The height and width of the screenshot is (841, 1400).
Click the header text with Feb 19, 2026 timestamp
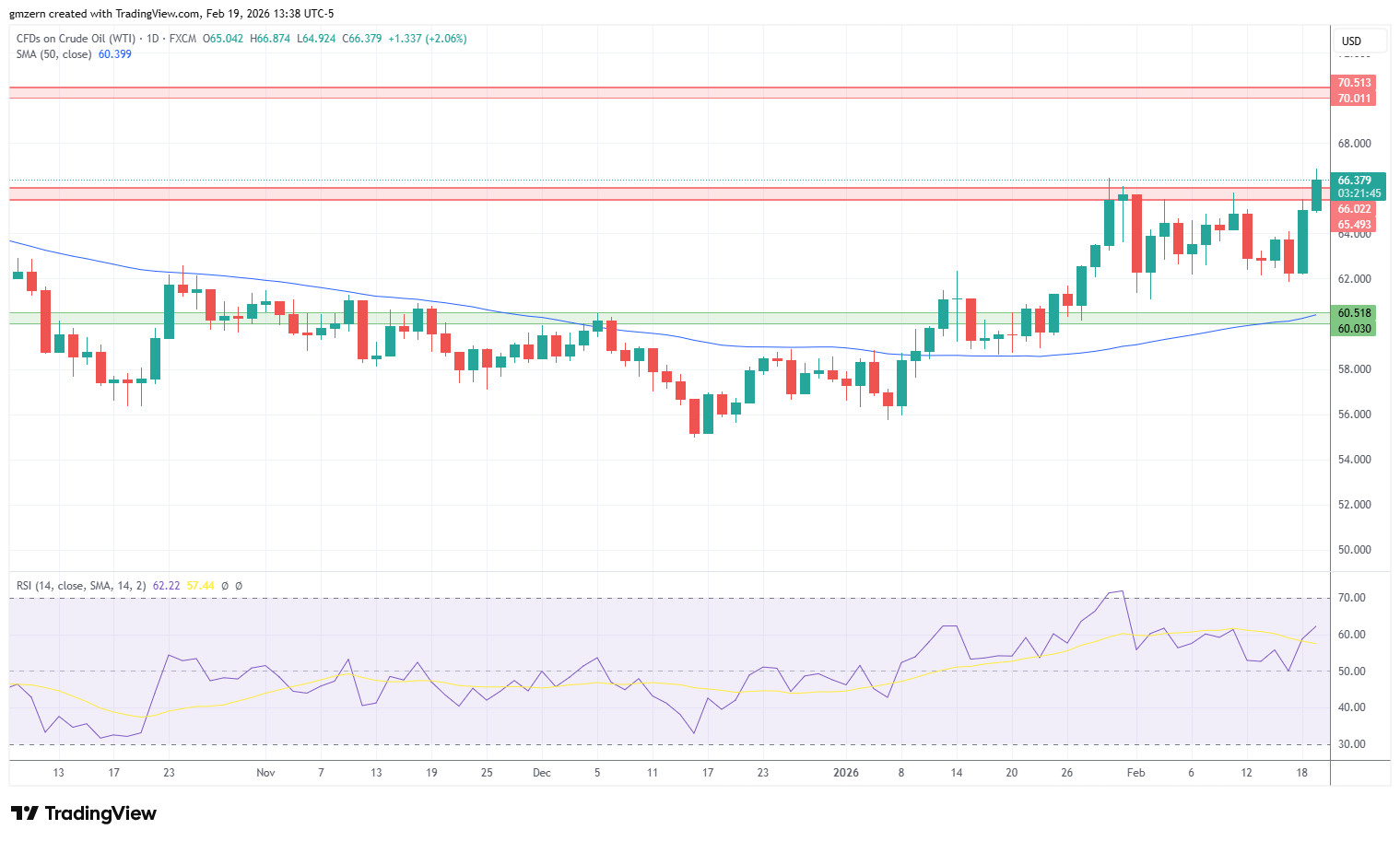(172, 14)
